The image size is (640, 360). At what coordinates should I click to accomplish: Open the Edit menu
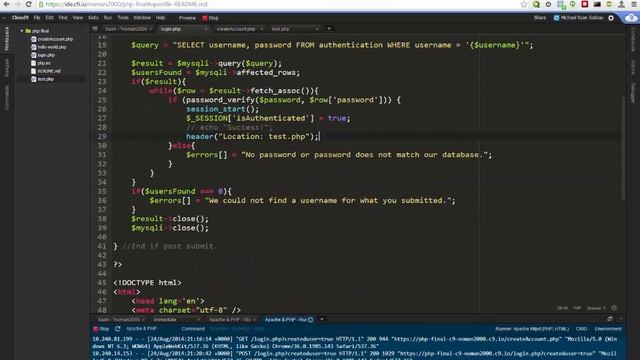pyautogui.click(x=49, y=18)
